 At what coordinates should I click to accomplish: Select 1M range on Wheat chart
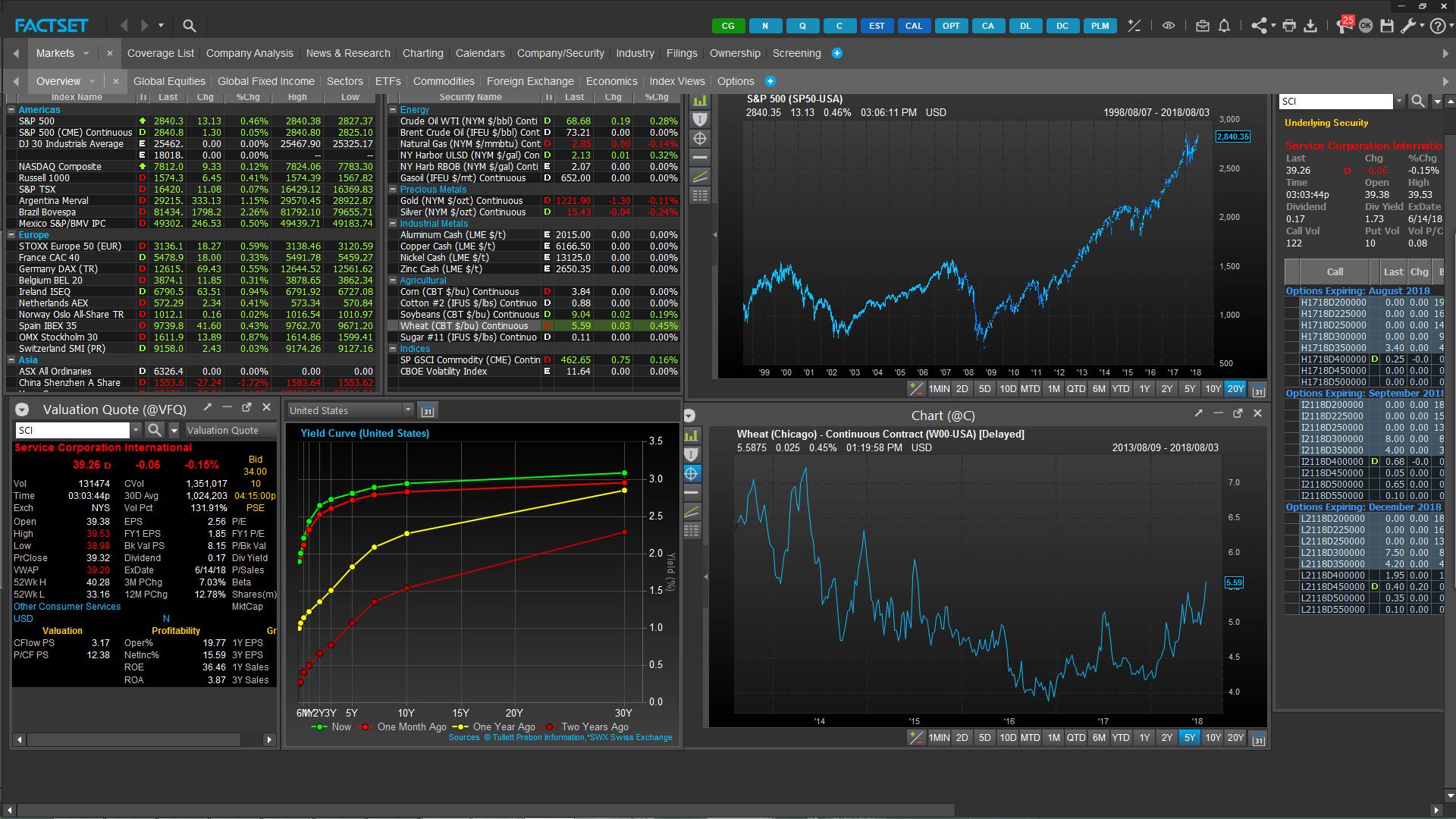[1053, 737]
